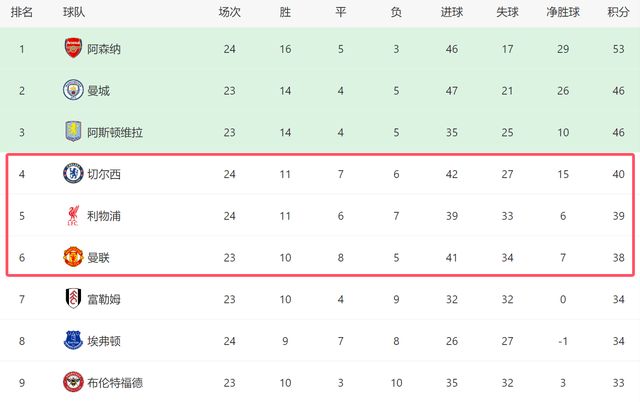Click the Chelsea club crest icon

tap(73, 174)
